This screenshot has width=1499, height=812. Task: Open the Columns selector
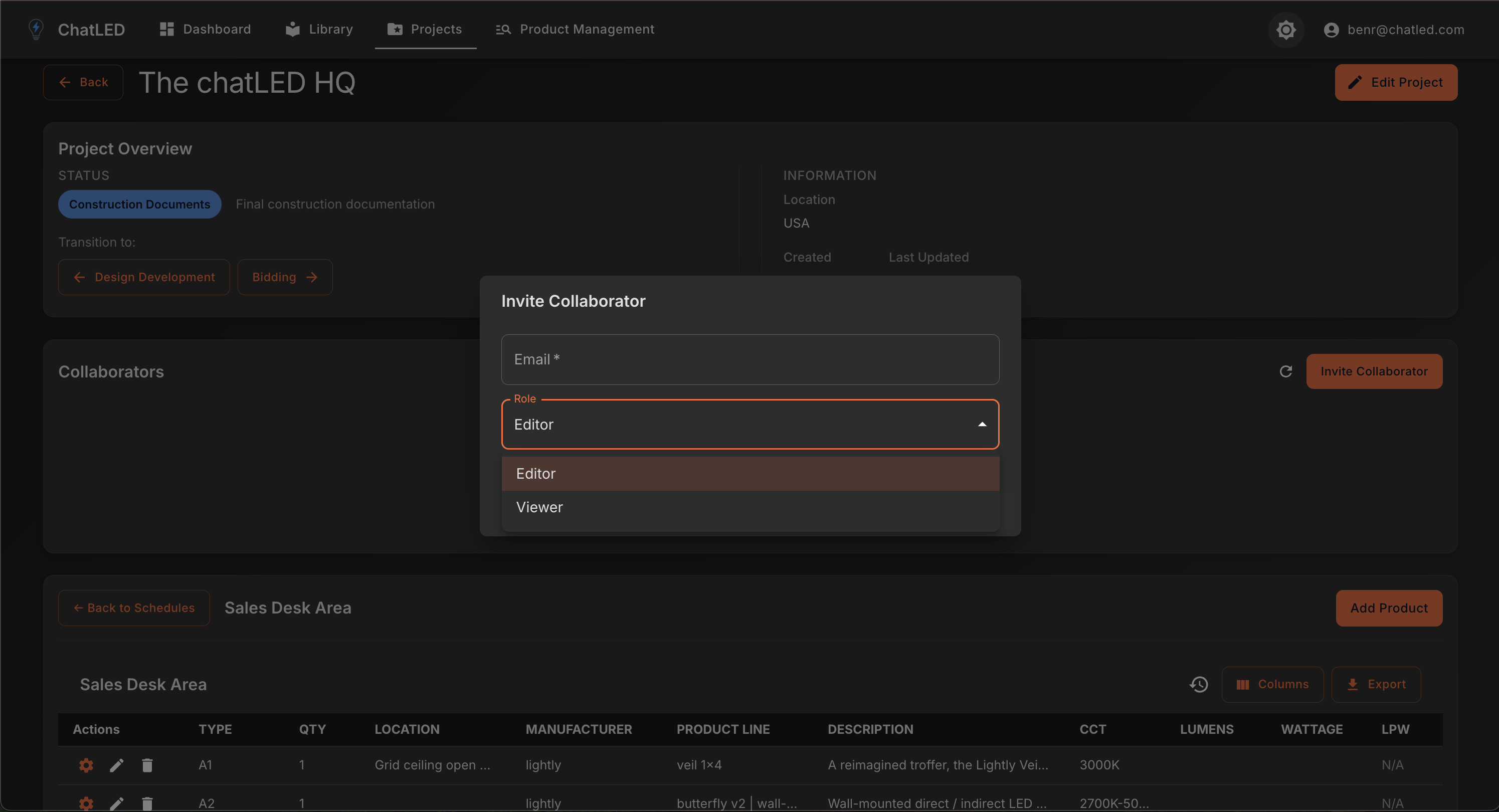click(x=1272, y=684)
